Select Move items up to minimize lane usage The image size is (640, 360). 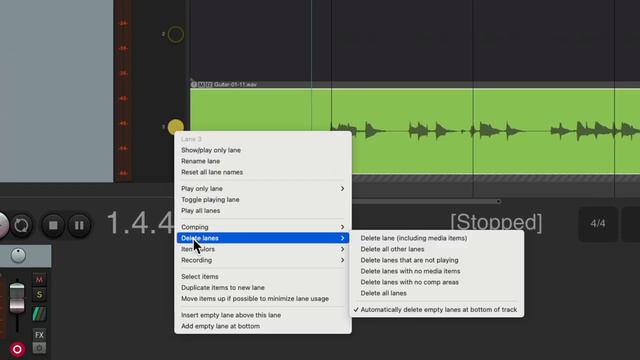262,299
